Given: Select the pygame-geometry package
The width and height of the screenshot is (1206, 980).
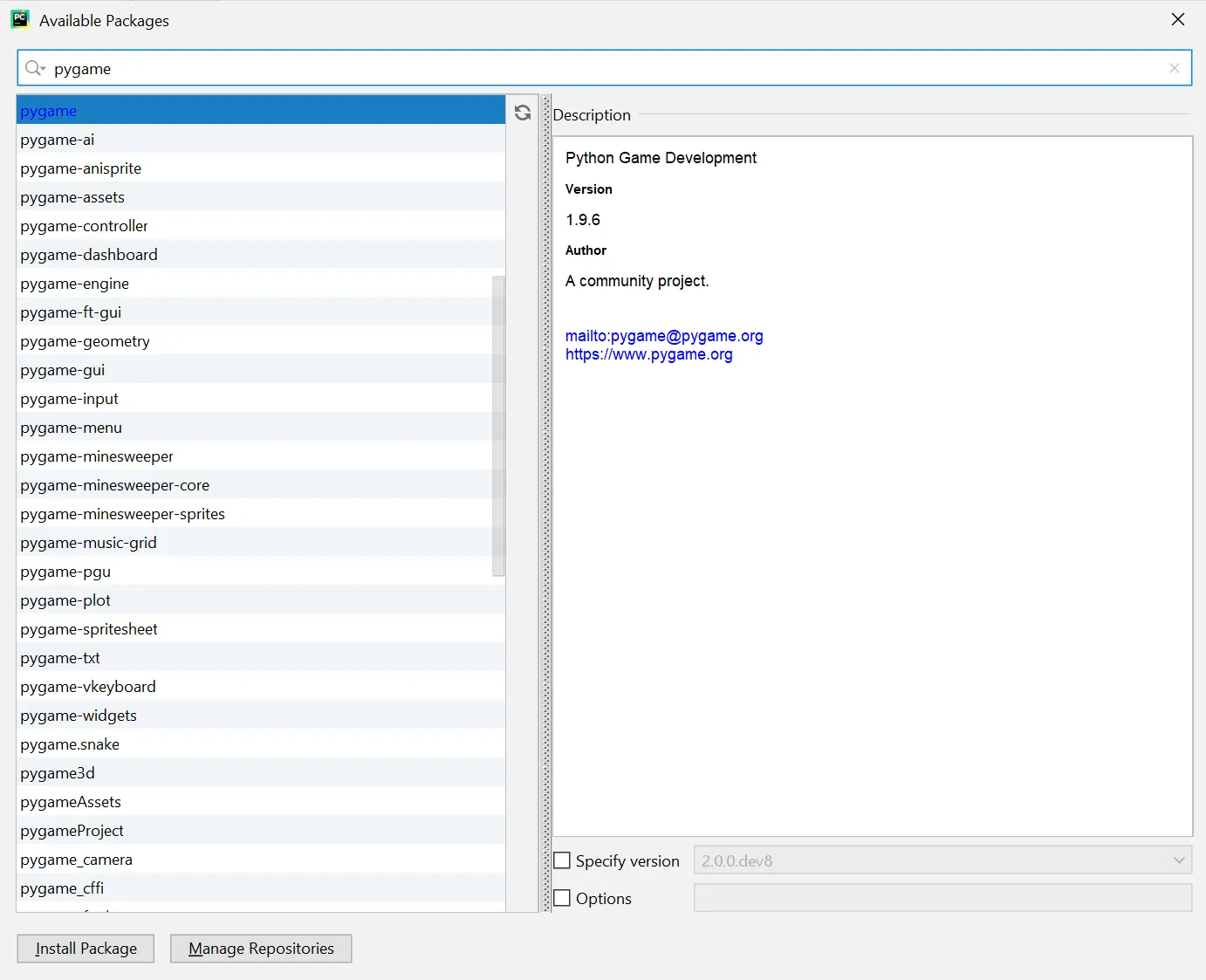Looking at the screenshot, I should point(261,341).
